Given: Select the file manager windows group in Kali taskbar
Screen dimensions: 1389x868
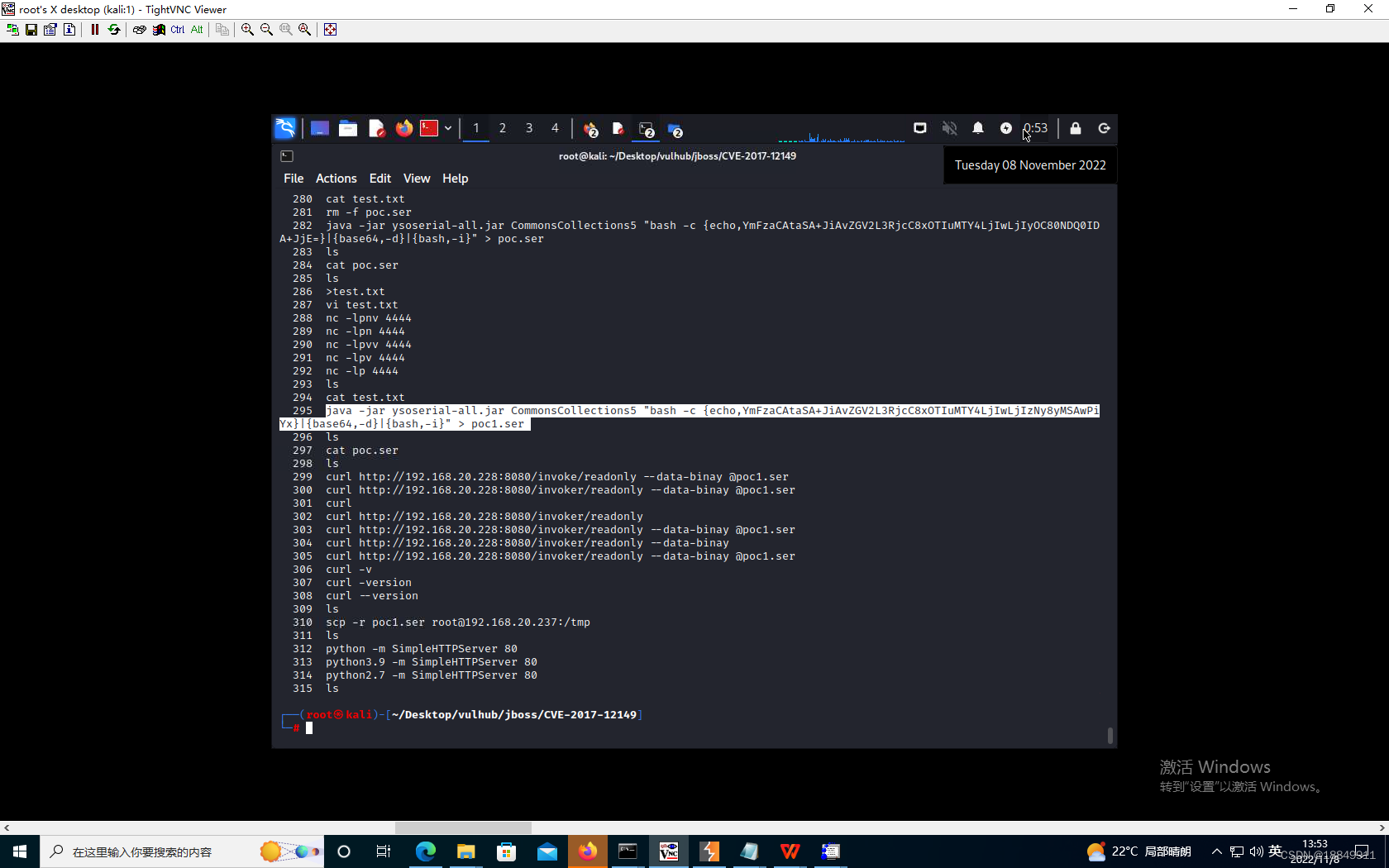Looking at the screenshot, I should (x=675, y=129).
